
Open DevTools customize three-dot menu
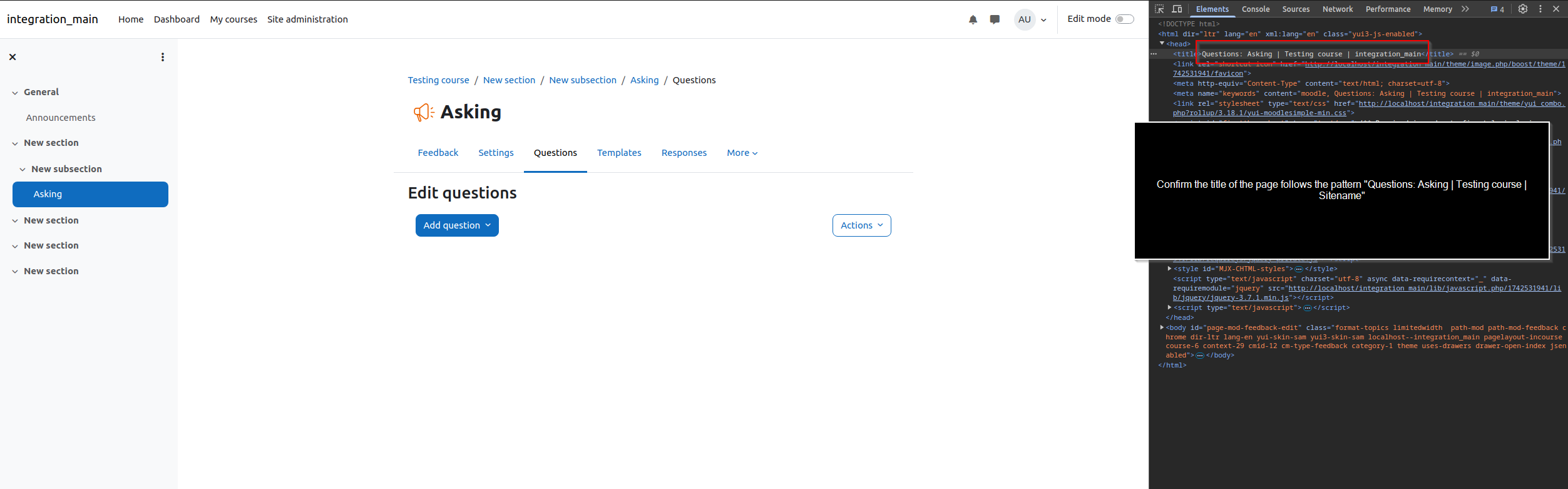pos(1540,9)
